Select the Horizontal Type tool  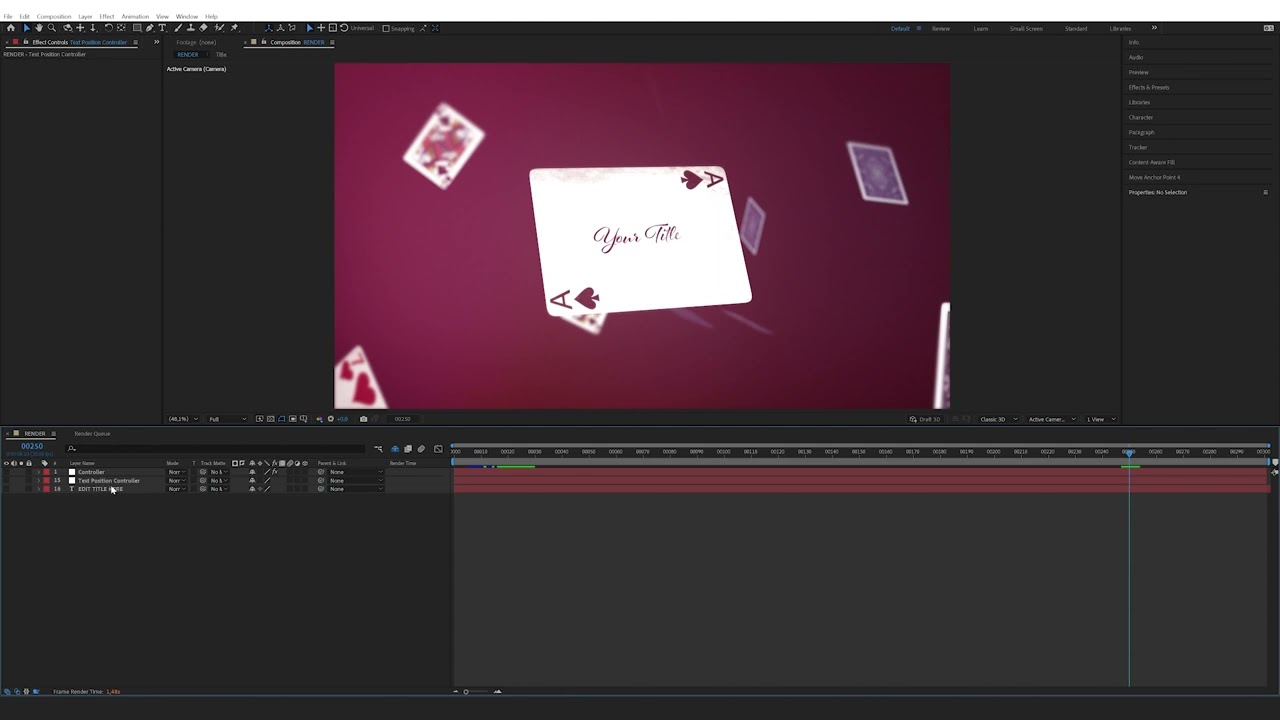point(162,28)
